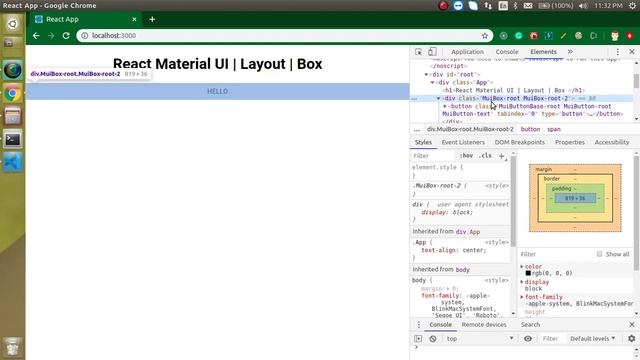Close the DevTools panel
Viewport: 640px width, 360px height.
632,52
